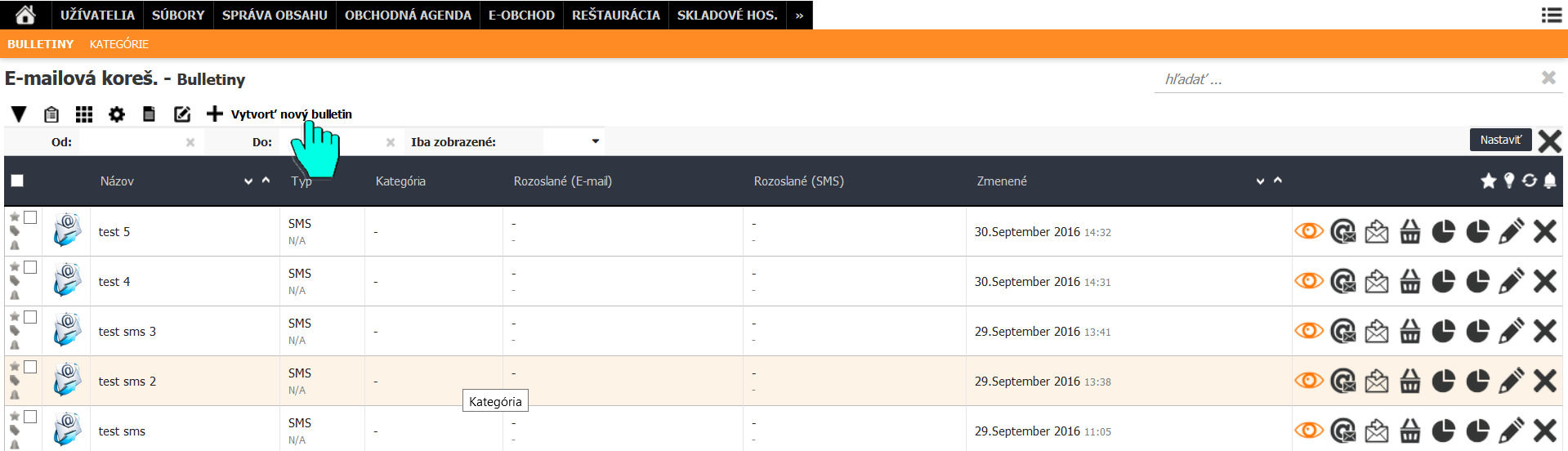Delete test sms 3 with X icon

[x=1544, y=332]
